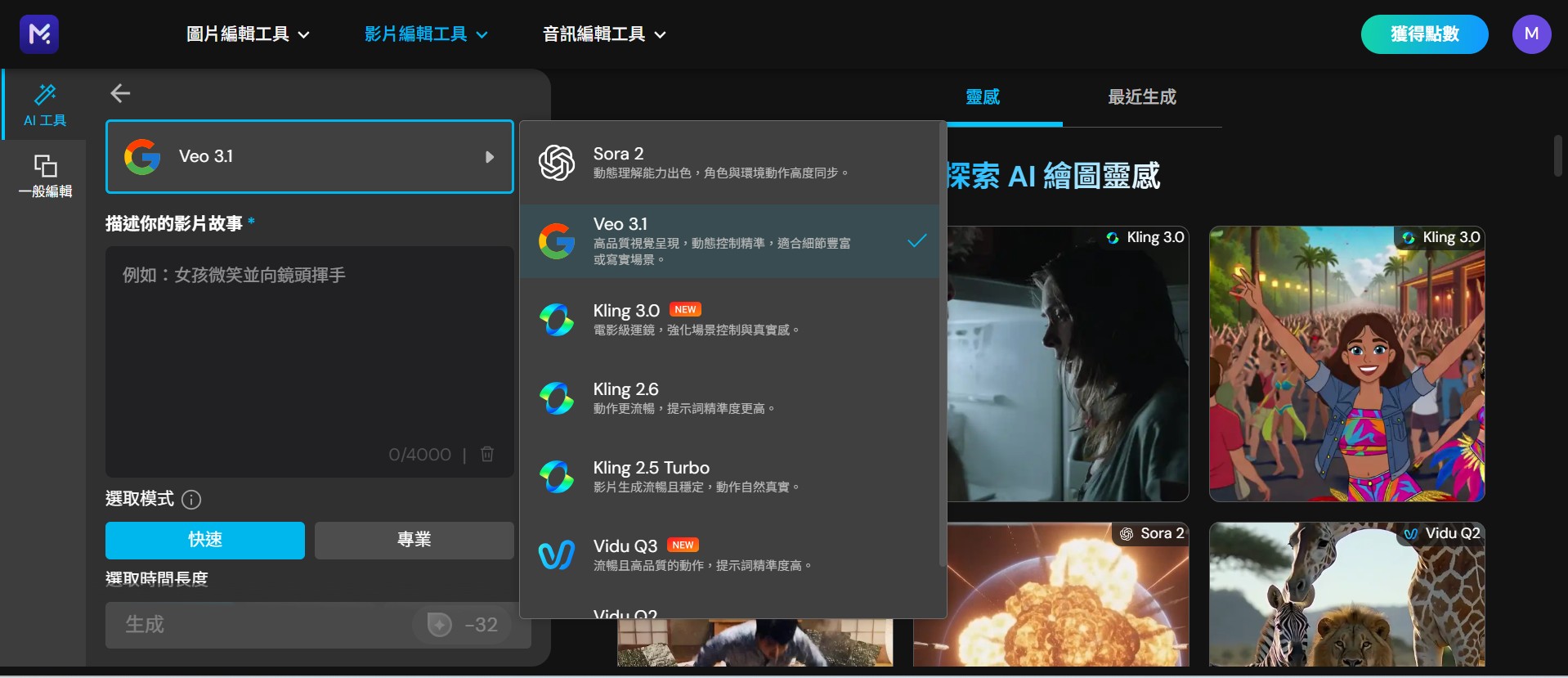Screen dimensions: 1568x678
Task: Click the Kling icon beside Kling 2.5 Turbo
Action: 557,476
